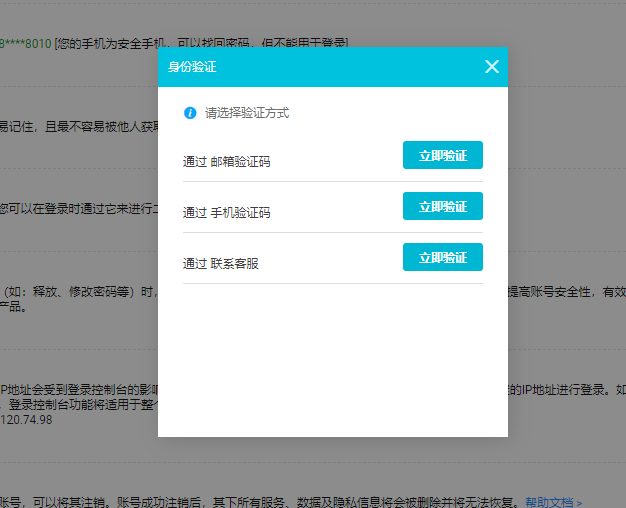
Task: Click the blue info icon
Action: [x=190, y=113]
